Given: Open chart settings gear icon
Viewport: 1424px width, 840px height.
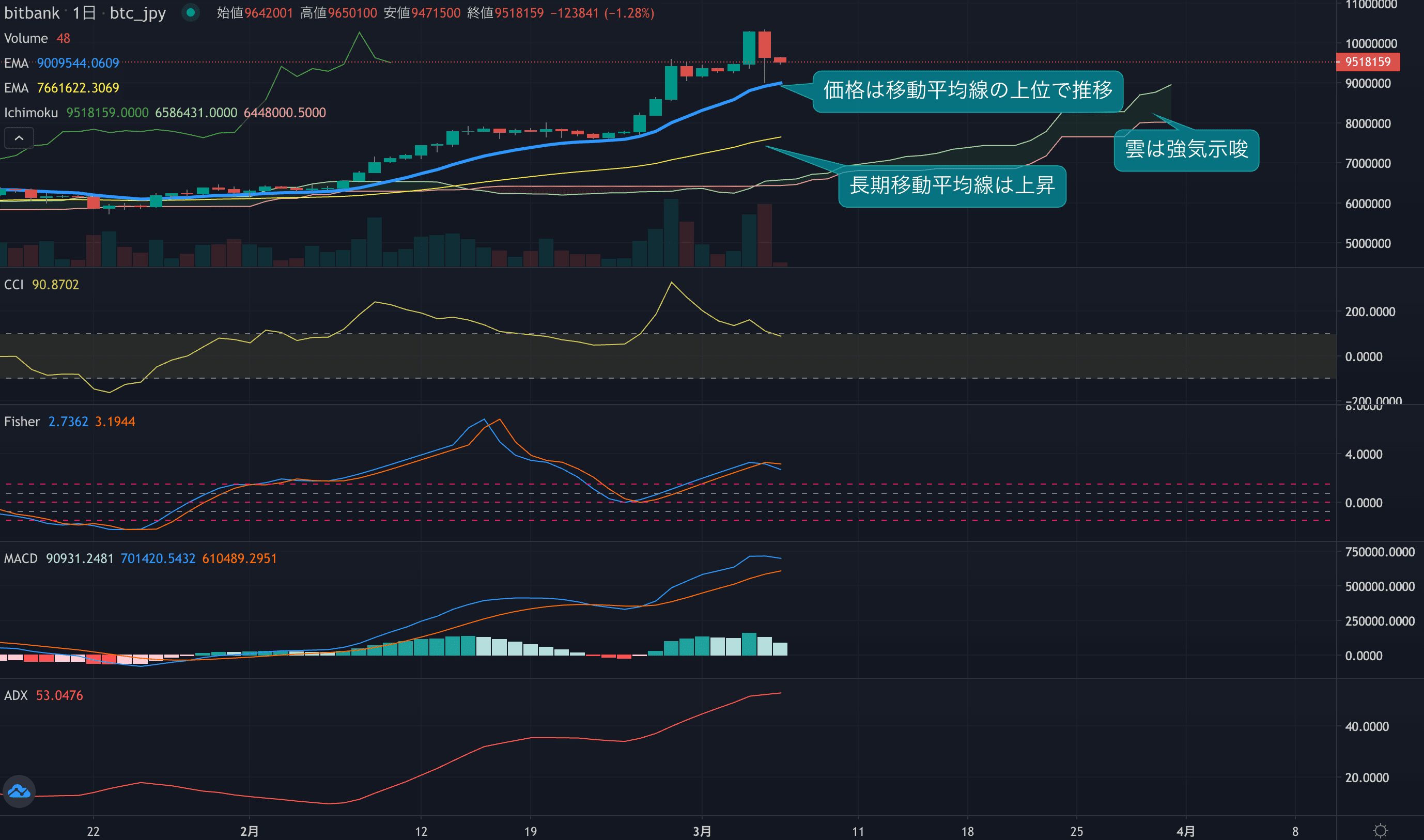Looking at the screenshot, I should [x=1380, y=830].
